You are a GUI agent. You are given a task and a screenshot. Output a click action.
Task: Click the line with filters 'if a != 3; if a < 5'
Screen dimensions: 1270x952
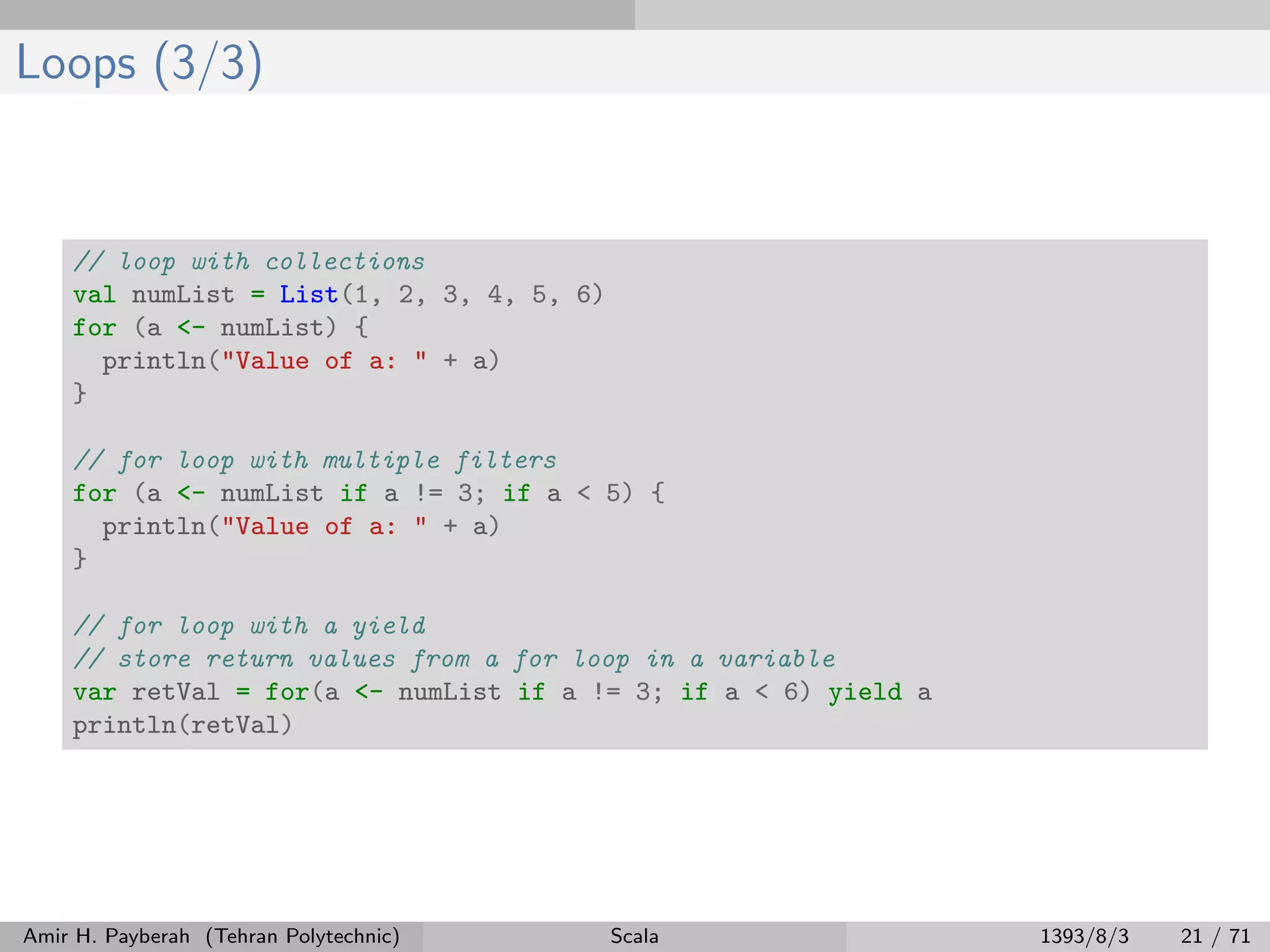tap(369, 493)
